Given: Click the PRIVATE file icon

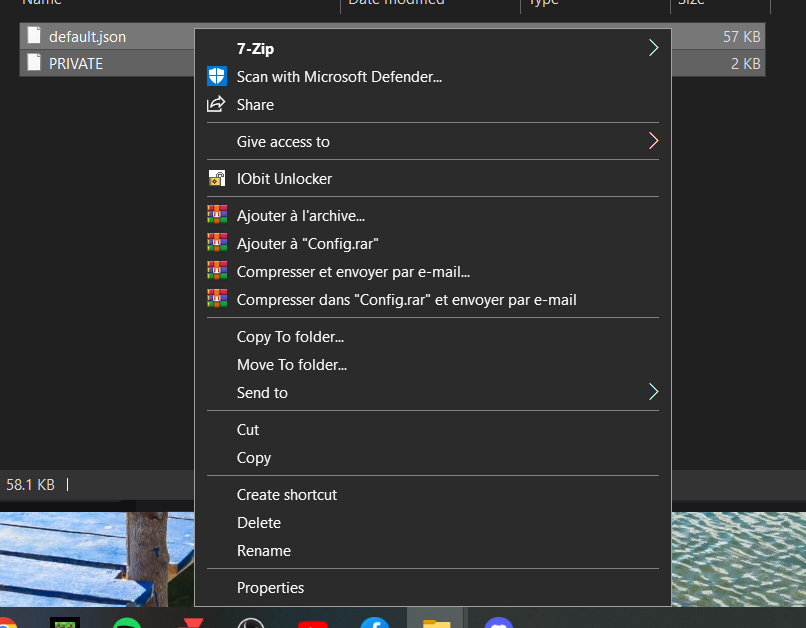Looking at the screenshot, I should tap(34, 62).
